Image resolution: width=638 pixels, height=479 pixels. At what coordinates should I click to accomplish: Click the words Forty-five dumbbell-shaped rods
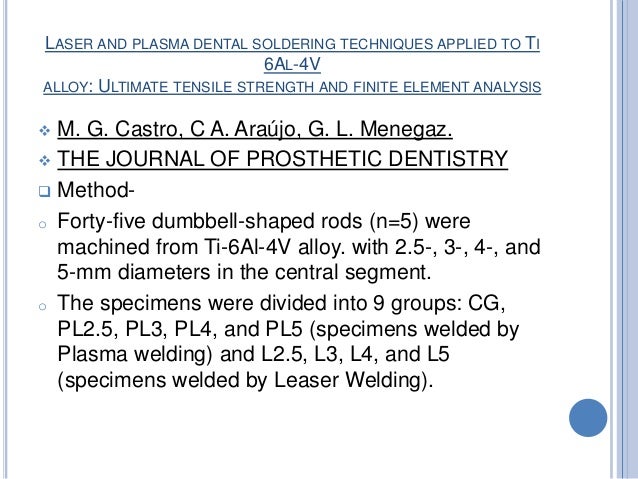[210, 222]
